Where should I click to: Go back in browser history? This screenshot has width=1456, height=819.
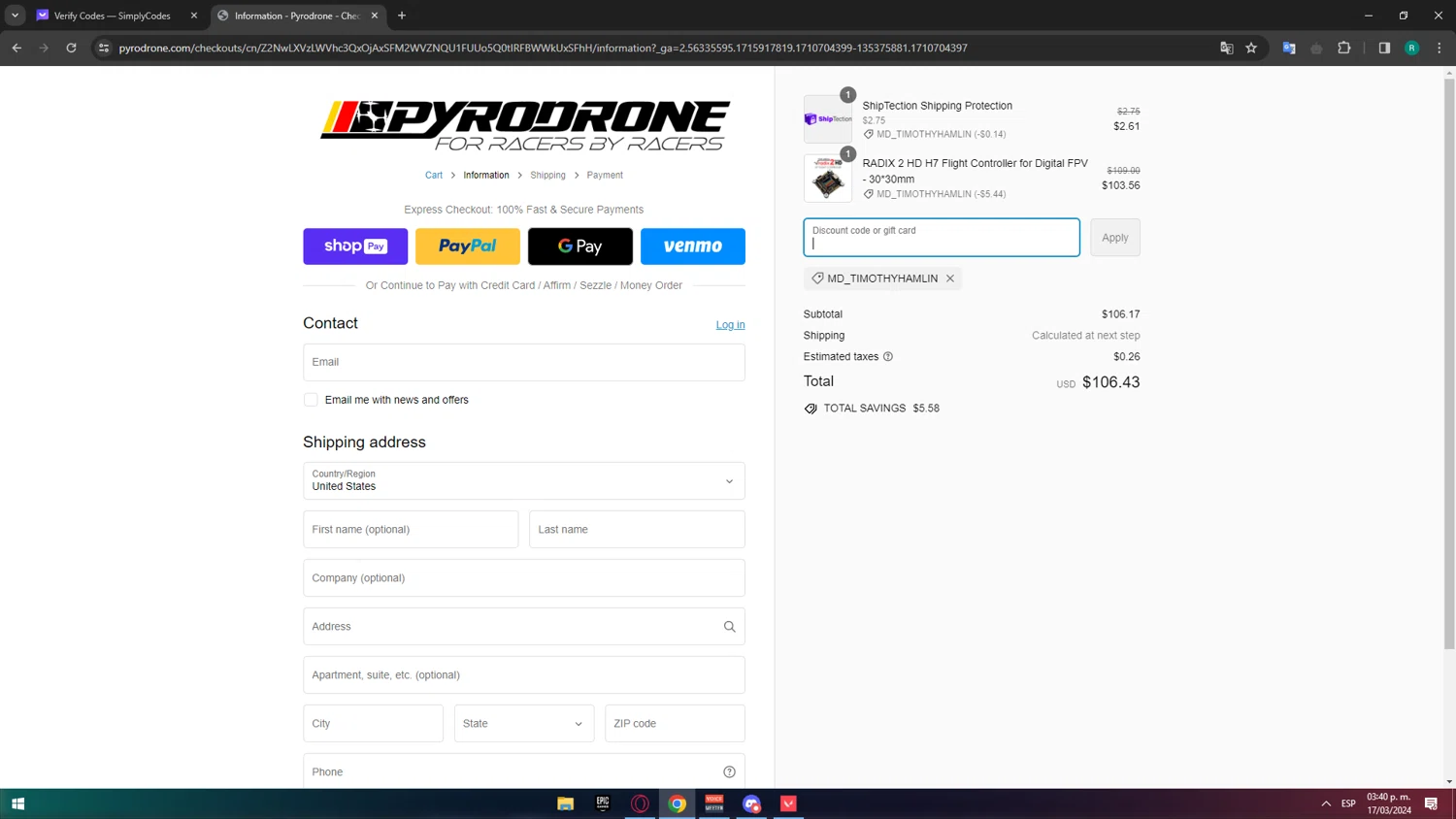pyautogui.click(x=17, y=48)
